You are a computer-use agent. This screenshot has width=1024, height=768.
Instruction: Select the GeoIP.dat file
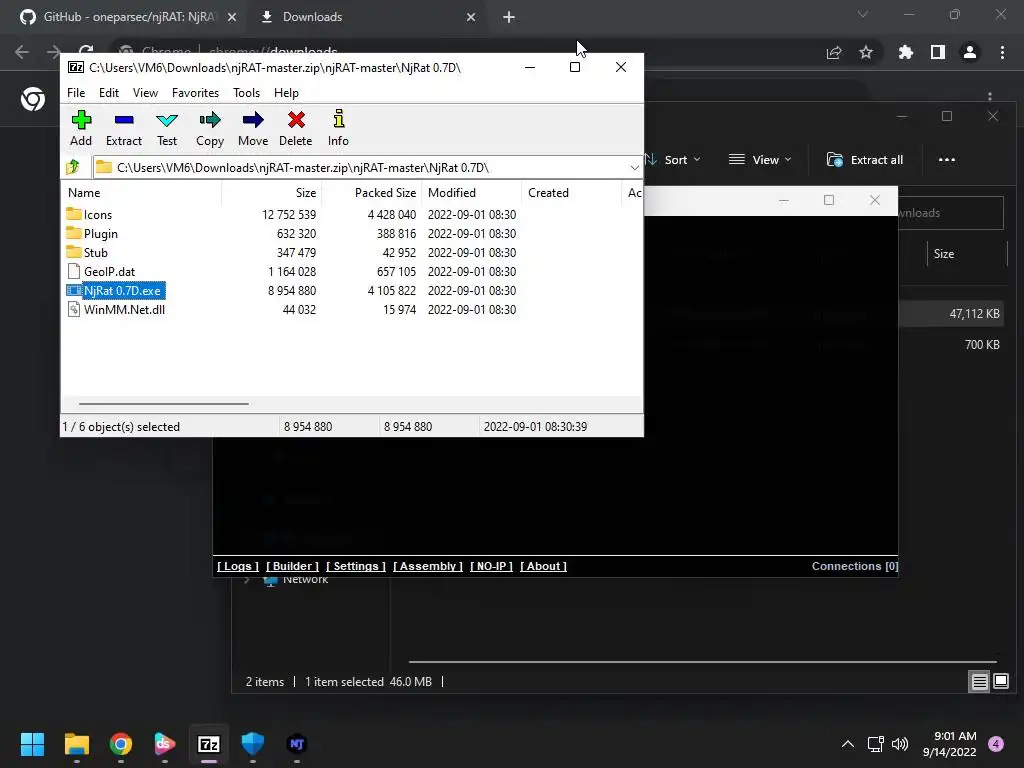point(109,272)
